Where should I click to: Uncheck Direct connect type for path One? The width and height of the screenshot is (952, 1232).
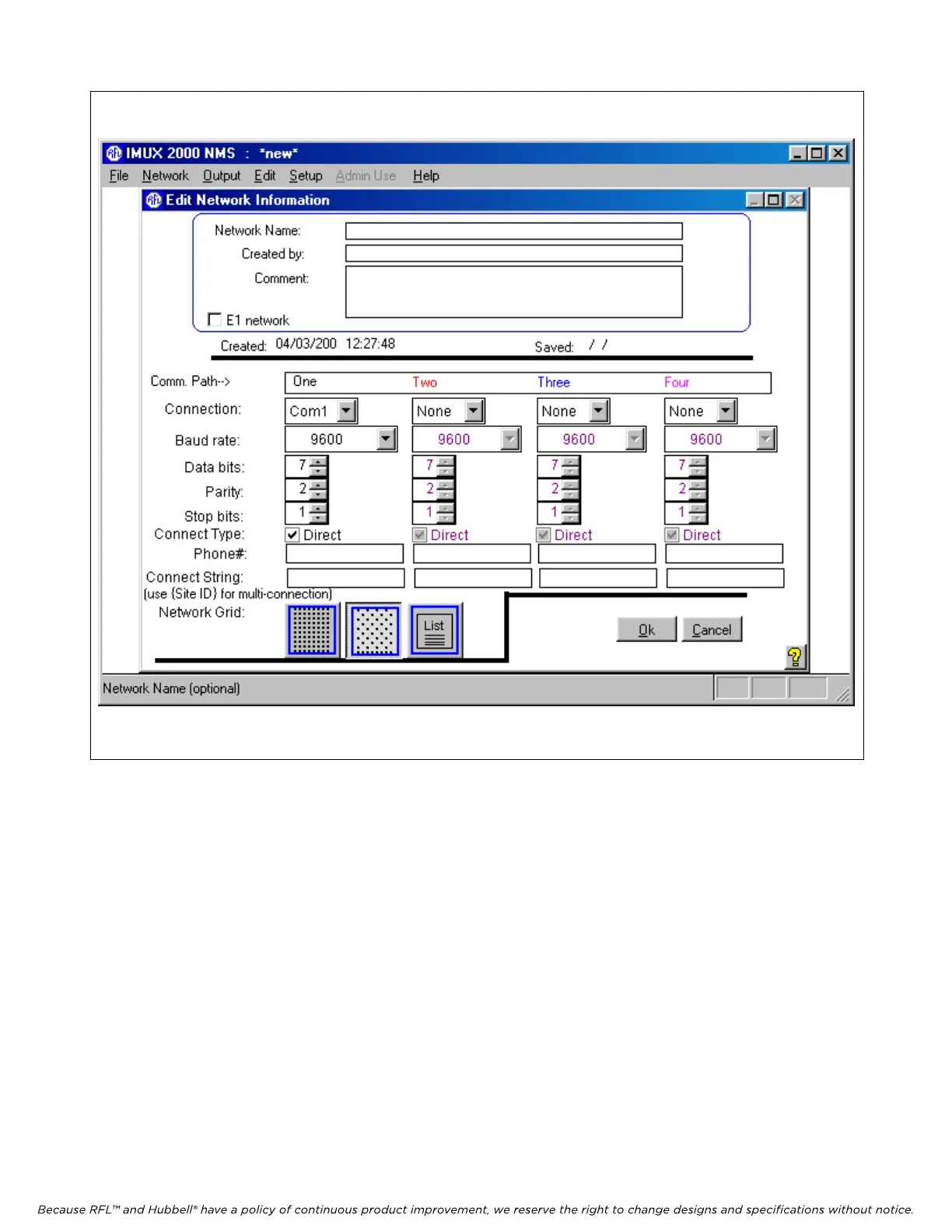coord(292,535)
